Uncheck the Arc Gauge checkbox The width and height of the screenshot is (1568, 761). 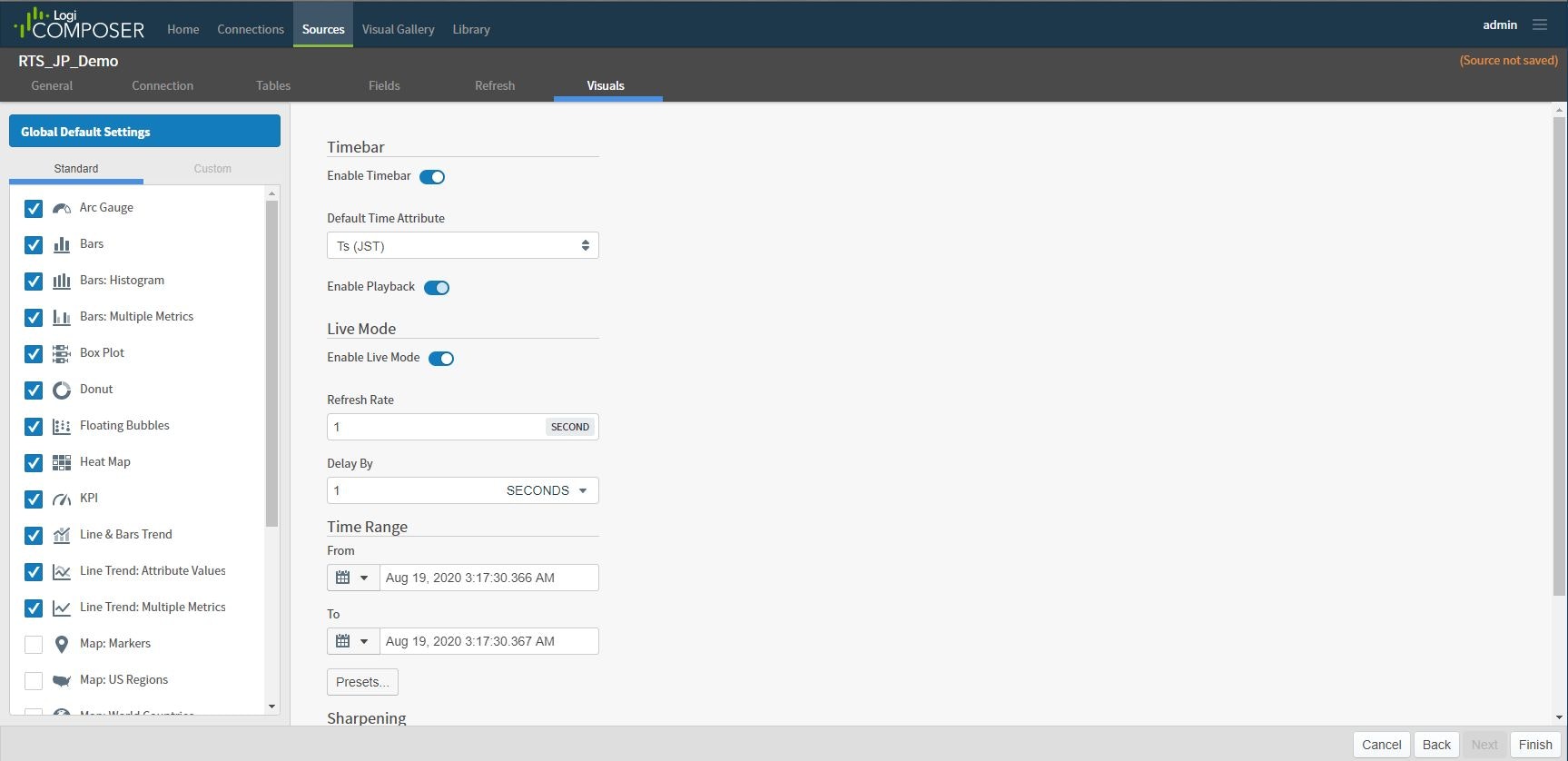34,208
